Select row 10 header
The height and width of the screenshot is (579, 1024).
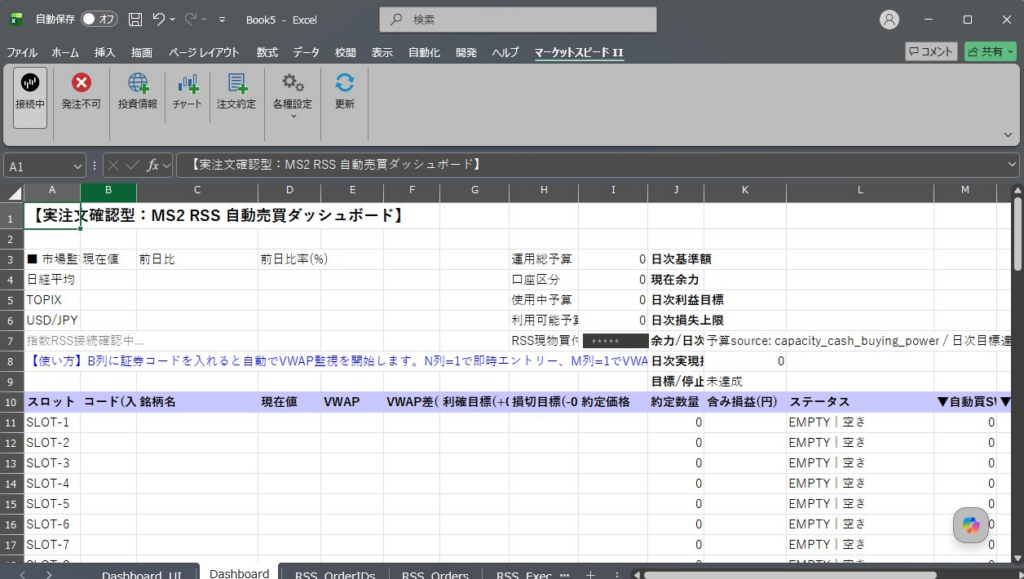click(x=10, y=402)
